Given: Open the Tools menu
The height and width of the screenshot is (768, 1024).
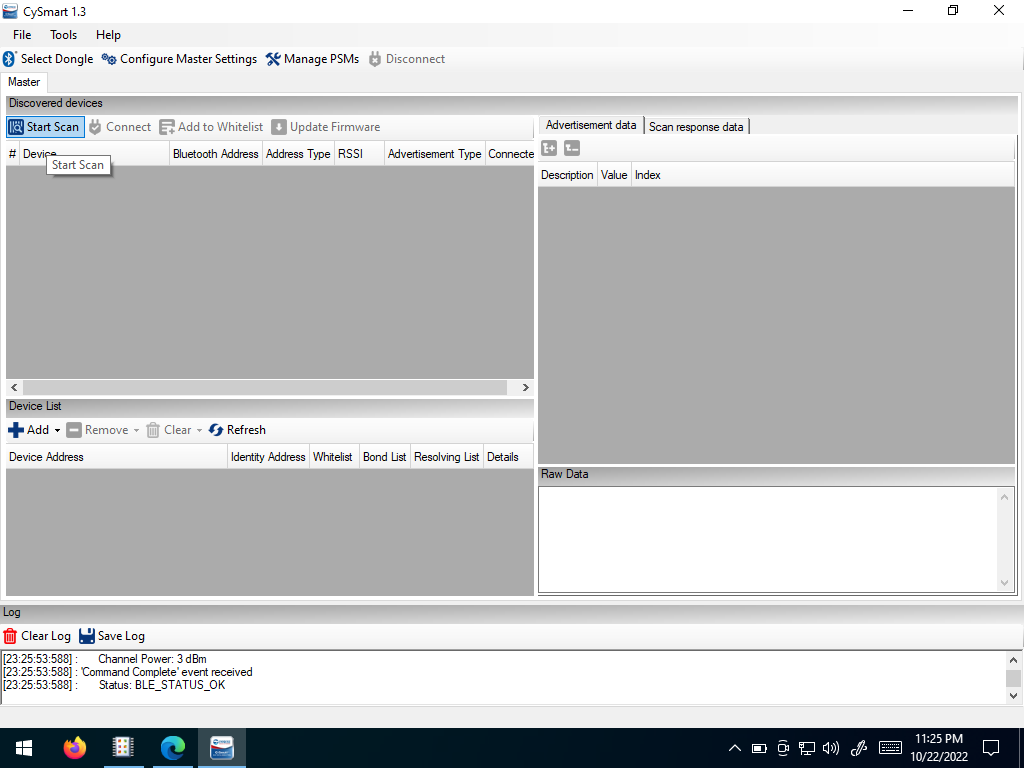Looking at the screenshot, I should coord(63,35).
